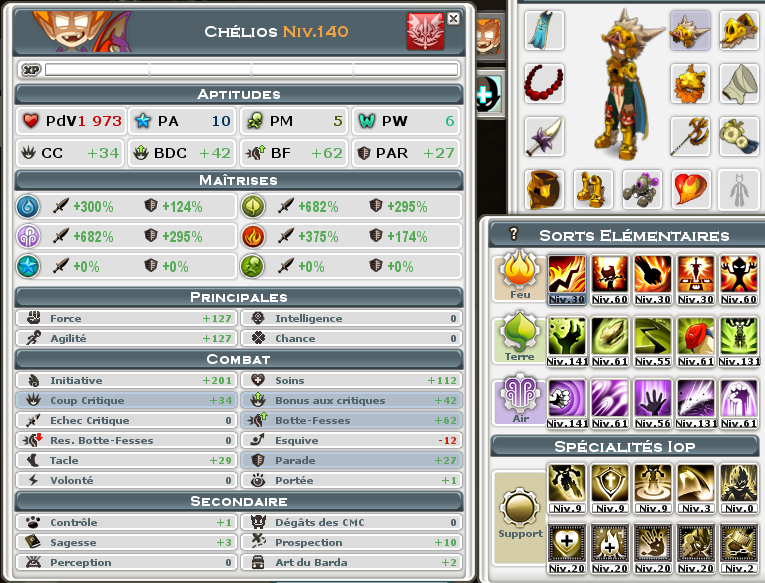The height and width of the screenshot is (583, 765).
Task: Select the blue cape equipment slot
Action: point(544,30)
